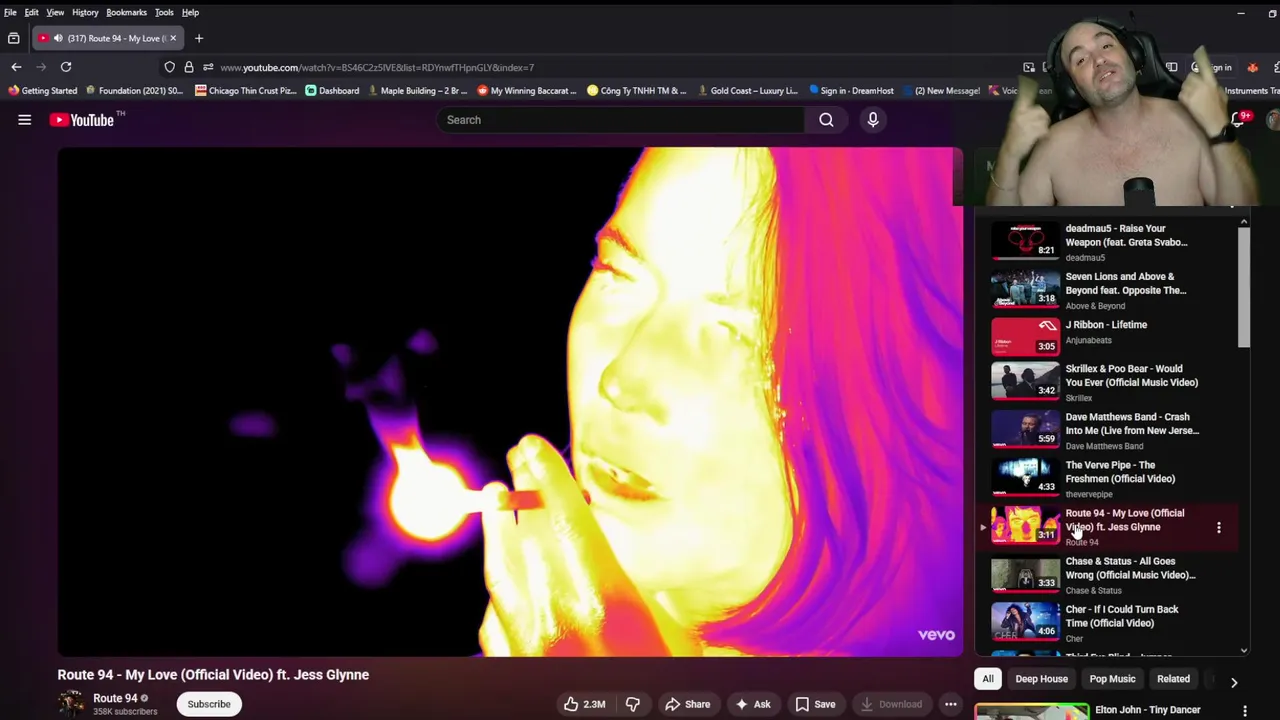Go back with the browser back arrow
1280x720 pixels.
[16, 67]
